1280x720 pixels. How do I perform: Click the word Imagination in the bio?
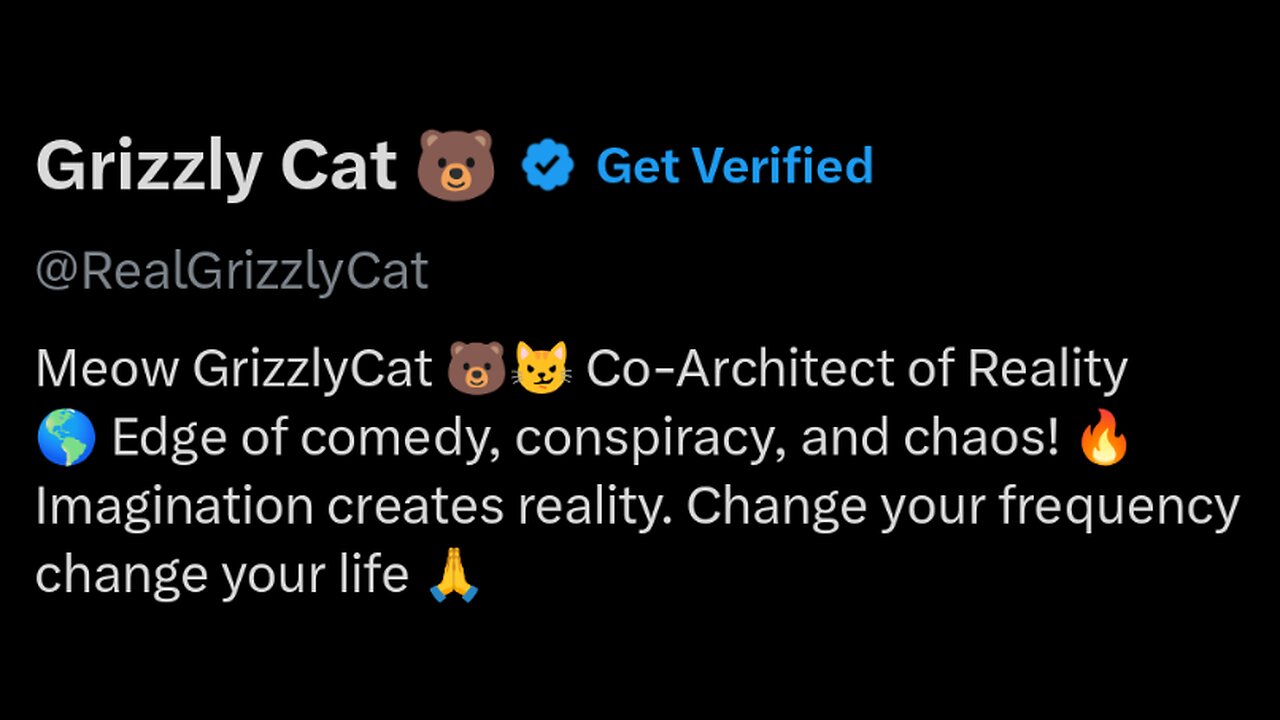click(173, 508)
